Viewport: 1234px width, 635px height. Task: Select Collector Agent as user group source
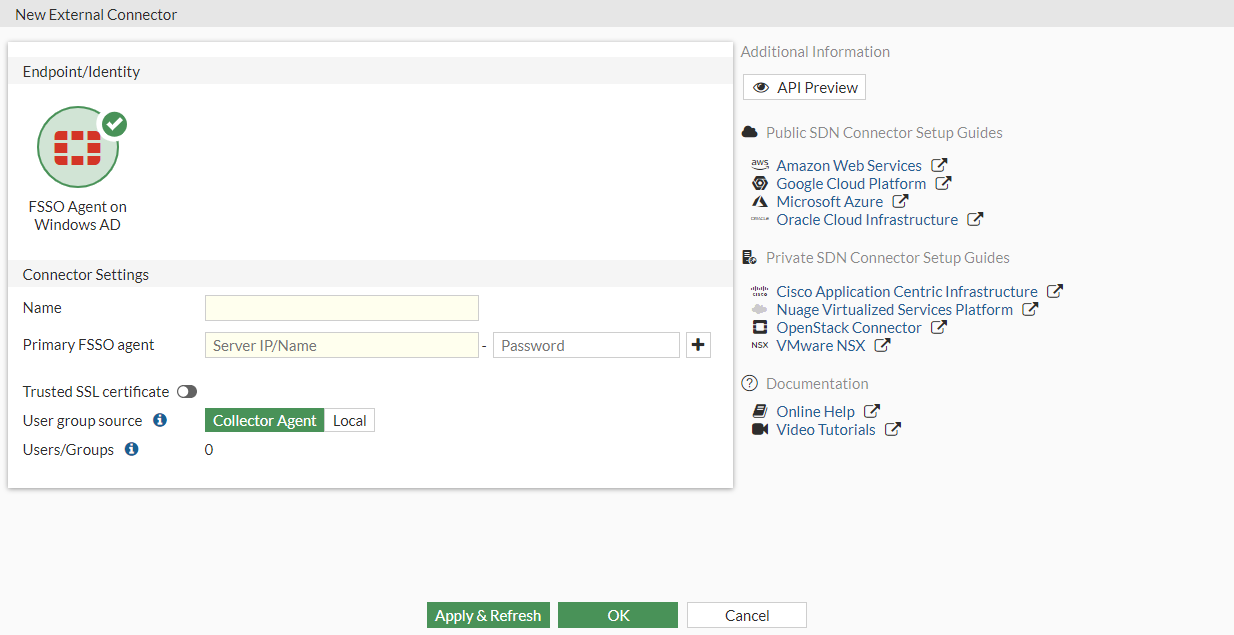click(x=265, y=420)
